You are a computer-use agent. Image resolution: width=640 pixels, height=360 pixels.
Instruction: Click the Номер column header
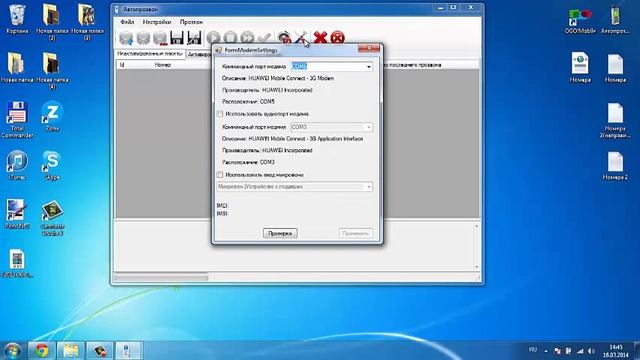pos(163,65)
